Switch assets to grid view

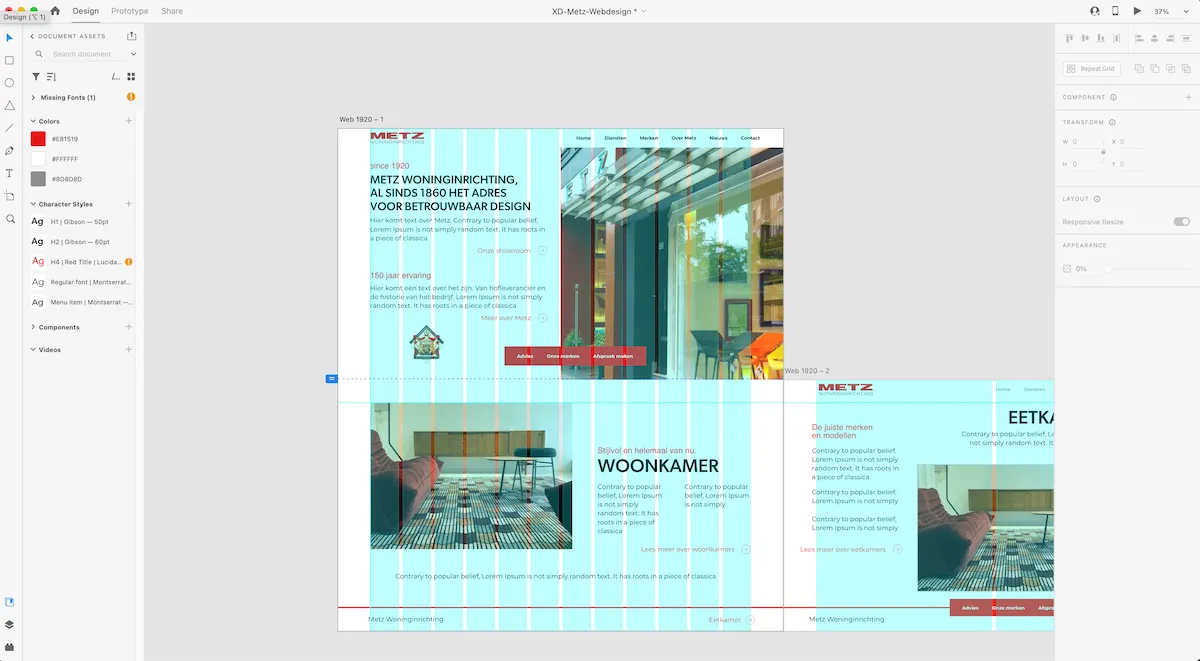[x=131, y=76]
